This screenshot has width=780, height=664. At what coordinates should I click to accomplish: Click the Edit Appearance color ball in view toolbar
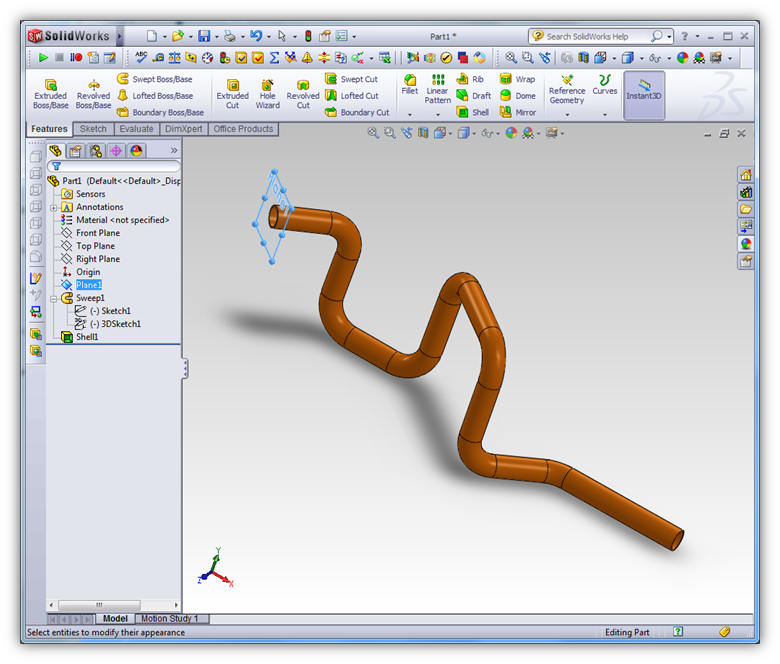coord(511,133)
